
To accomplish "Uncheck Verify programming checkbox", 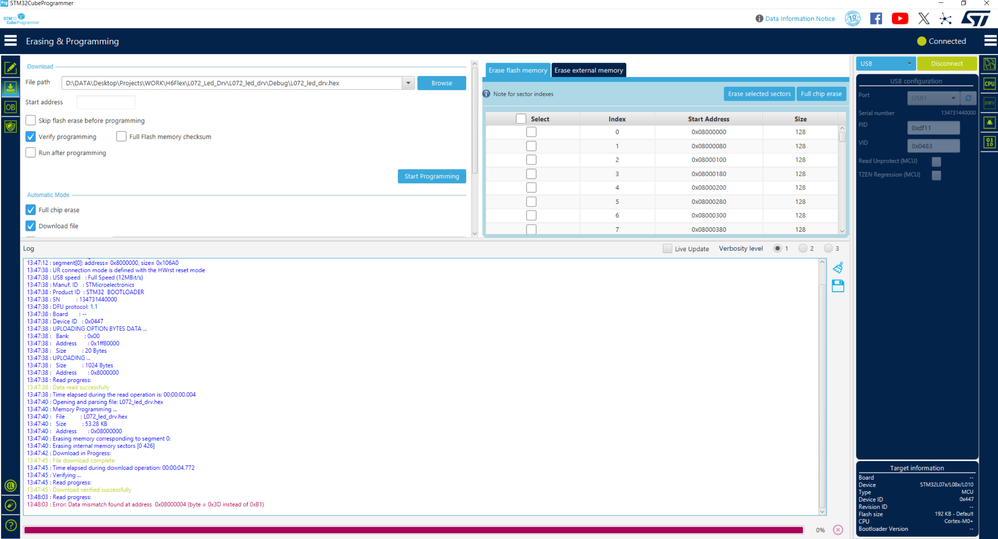I will pos(31,136).
